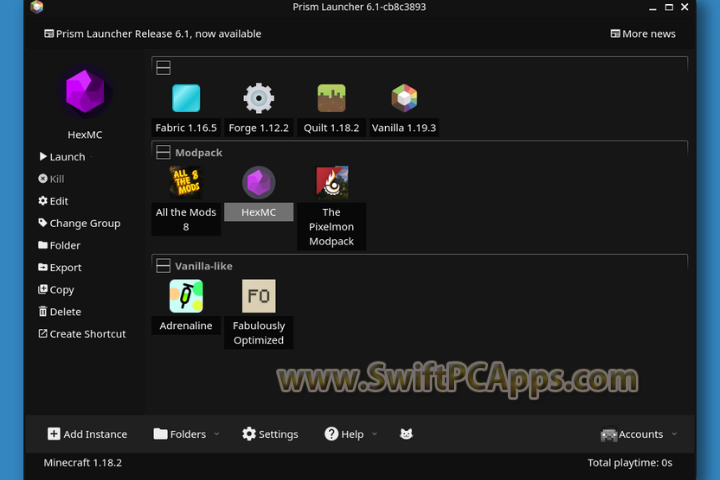
Task: Select the Vanilla 1.19.3 instance icon
Action: [x=404, y=98]
